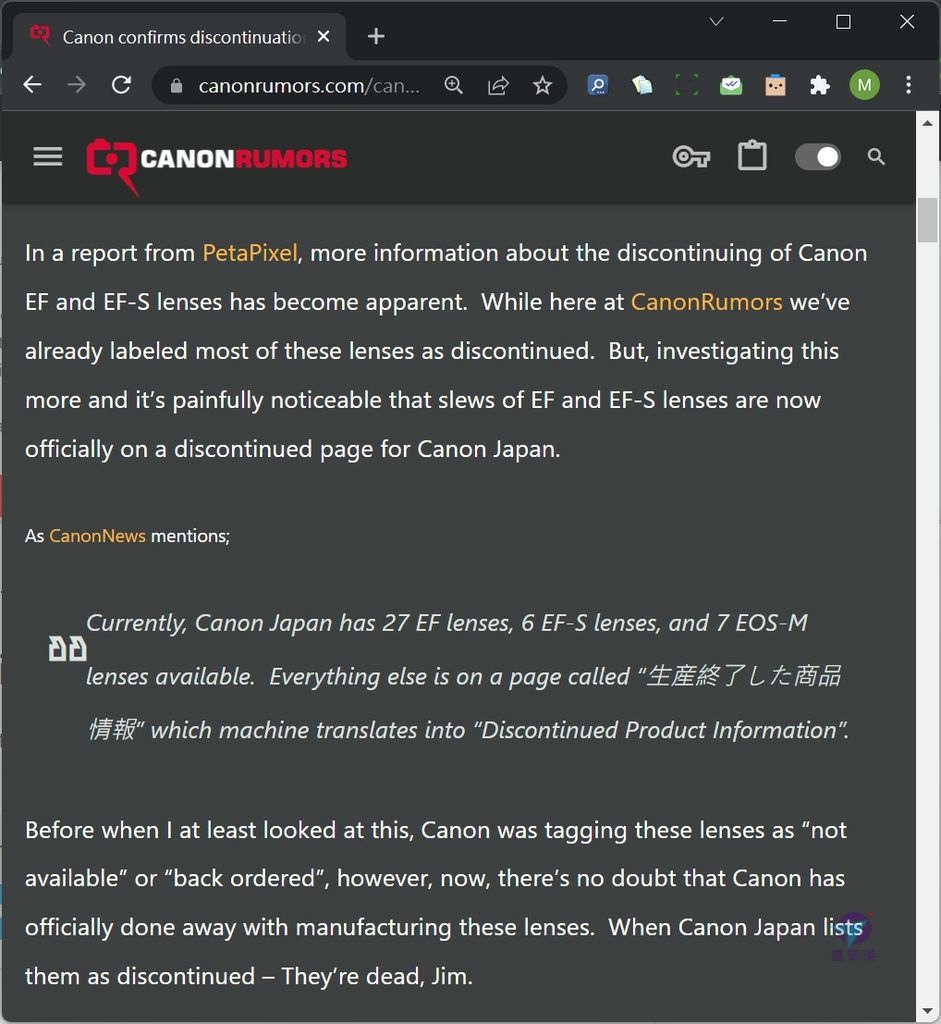Open the CanonNews link
This screenshot has width=941, height=1024.
point(97,536)
